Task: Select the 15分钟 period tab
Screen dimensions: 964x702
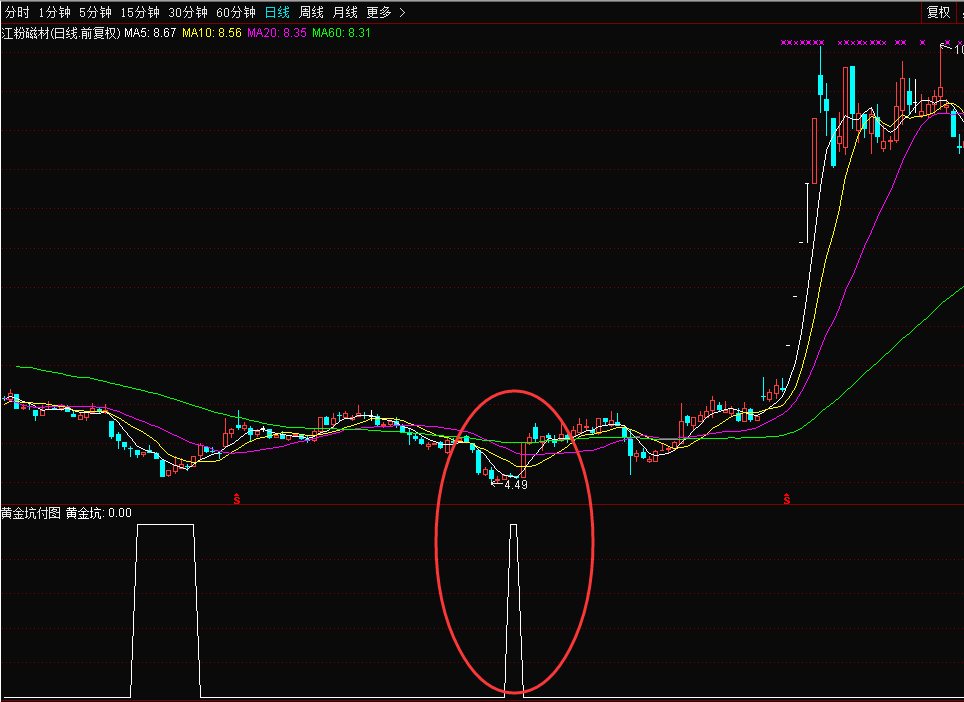Action: (x=140, y=12)
